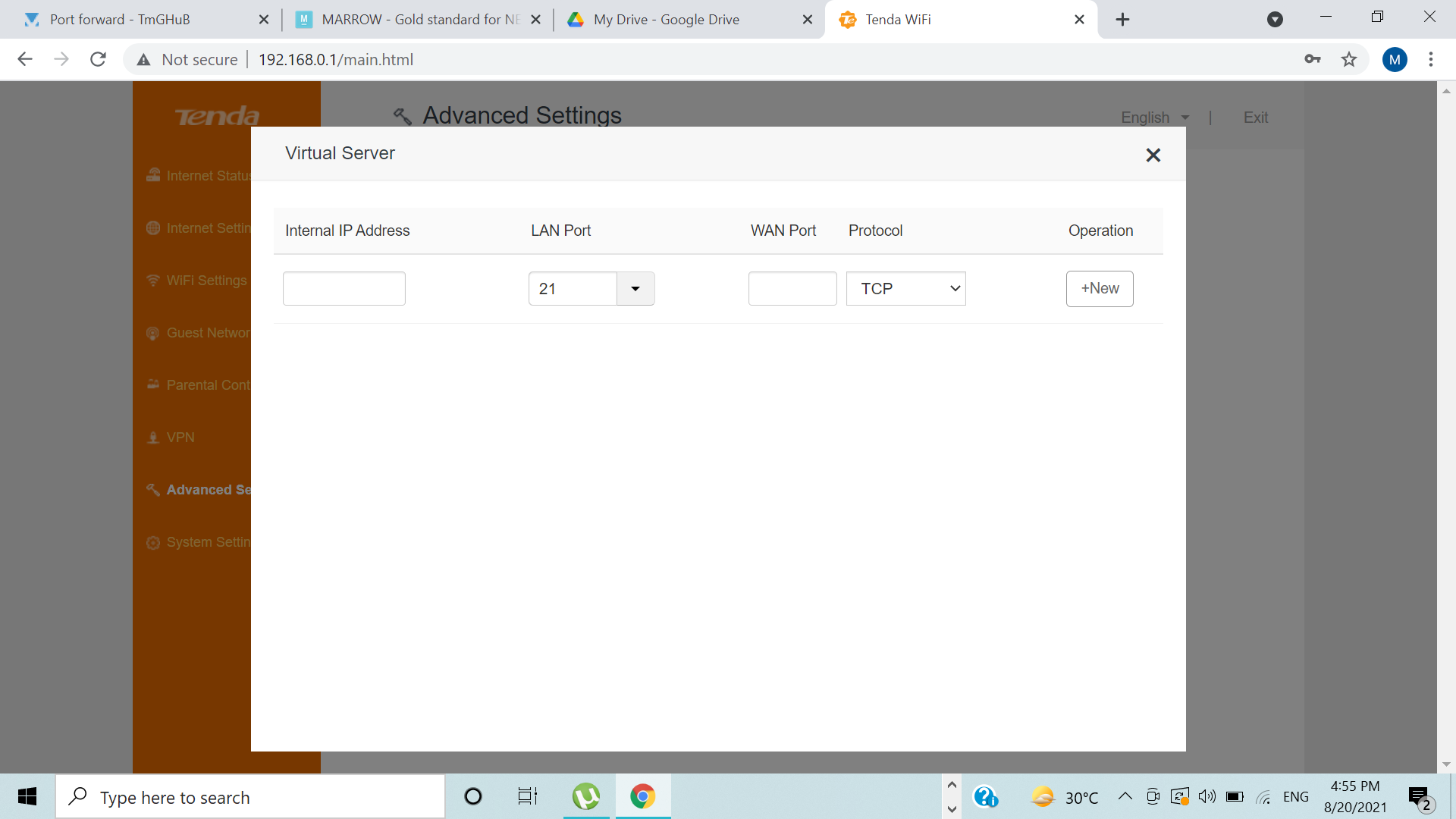1456x819 pixels.
Task: Open a new browser tab
Action: 1122,20
